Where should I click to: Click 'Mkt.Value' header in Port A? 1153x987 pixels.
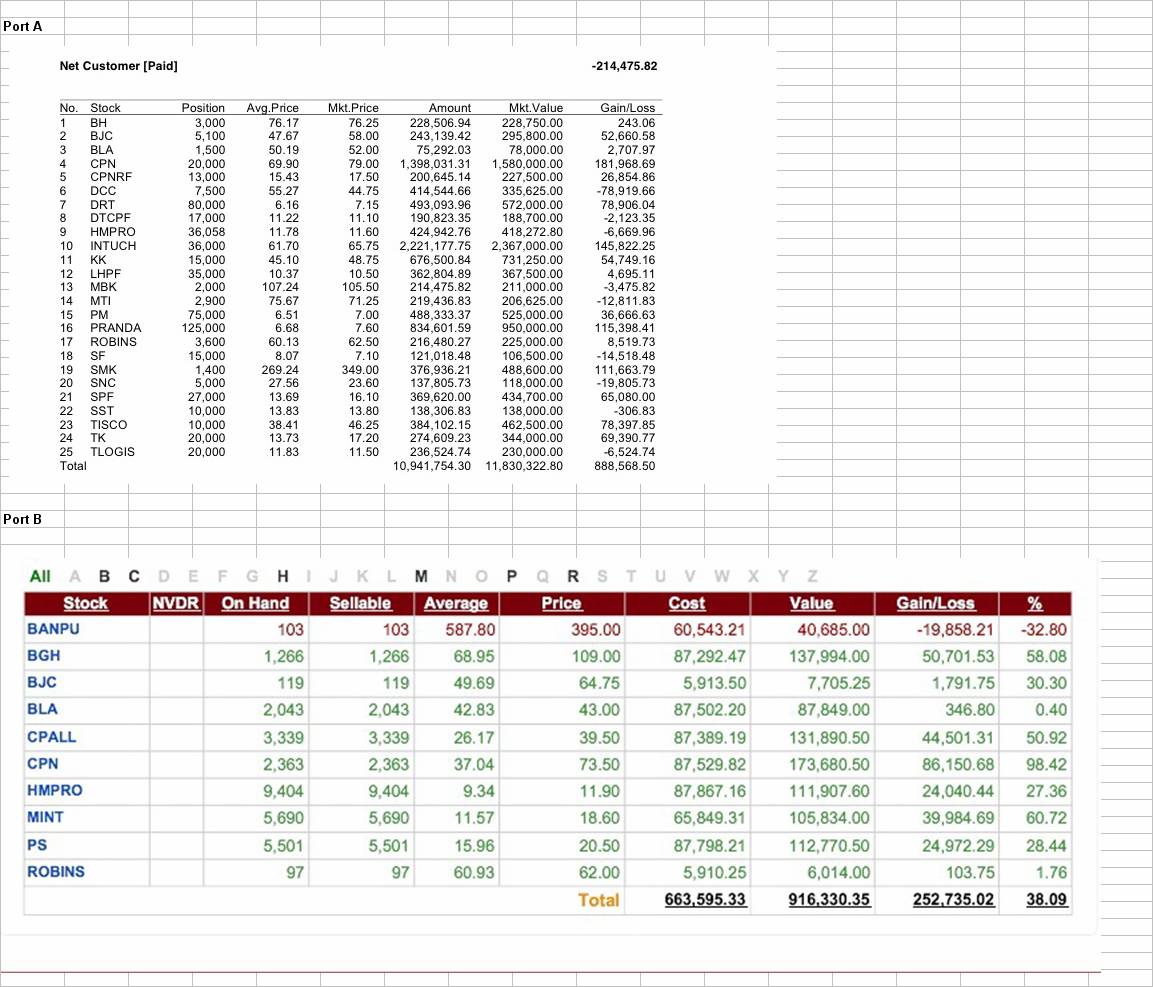point(535,107)
